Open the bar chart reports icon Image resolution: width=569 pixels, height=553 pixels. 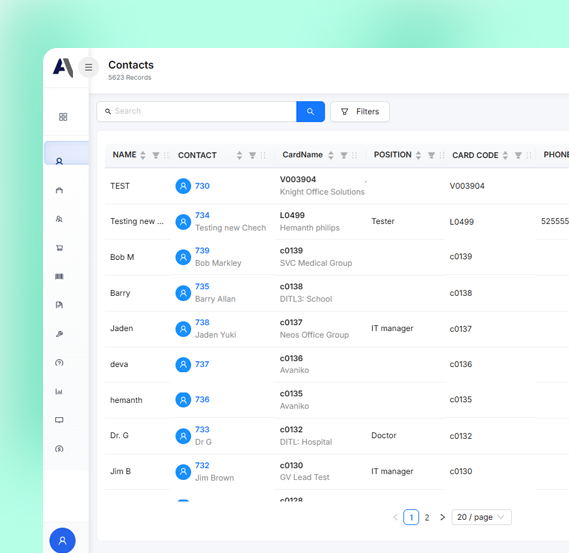[x=59, y=392]
